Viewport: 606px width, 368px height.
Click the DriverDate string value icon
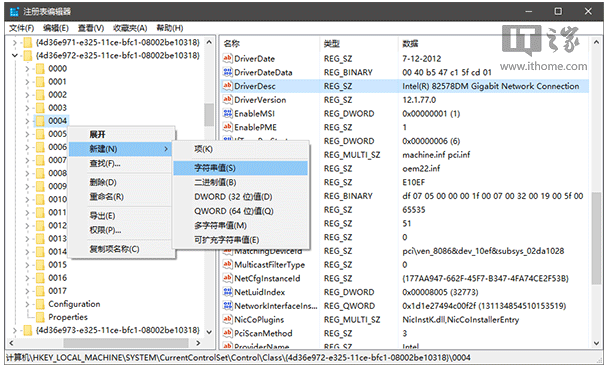pyautogui.click(x=227, y=58)
